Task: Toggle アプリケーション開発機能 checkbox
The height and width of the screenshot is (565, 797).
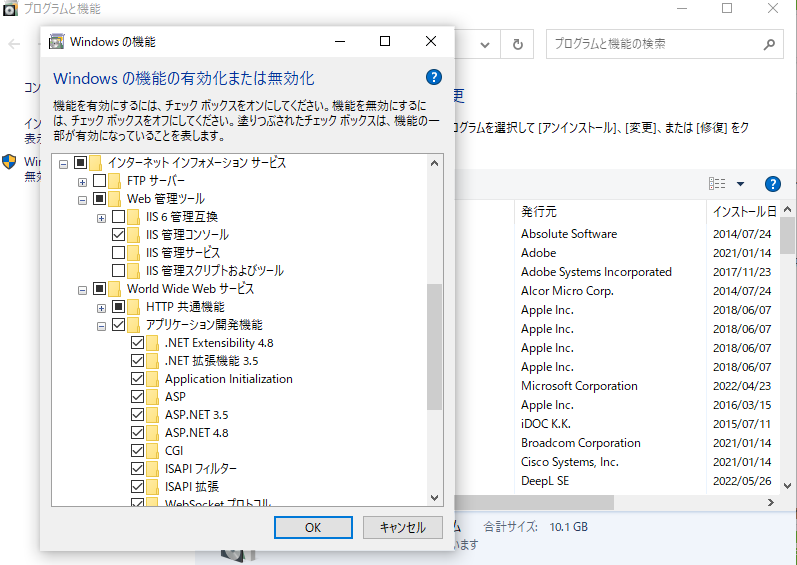Action: [118, 324]
